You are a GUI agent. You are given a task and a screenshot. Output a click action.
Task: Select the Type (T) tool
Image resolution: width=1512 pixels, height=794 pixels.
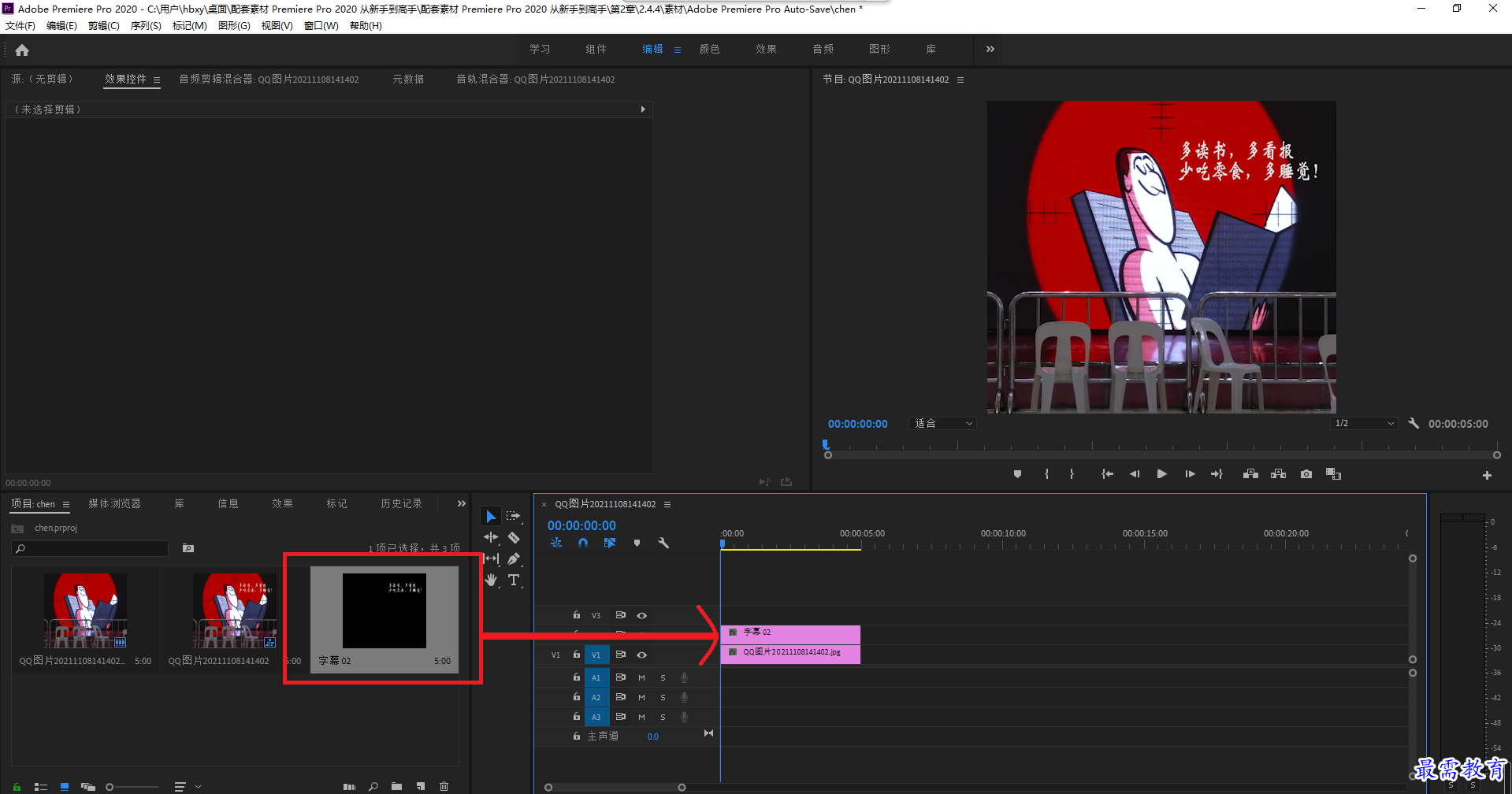click(x=514, y=580)
